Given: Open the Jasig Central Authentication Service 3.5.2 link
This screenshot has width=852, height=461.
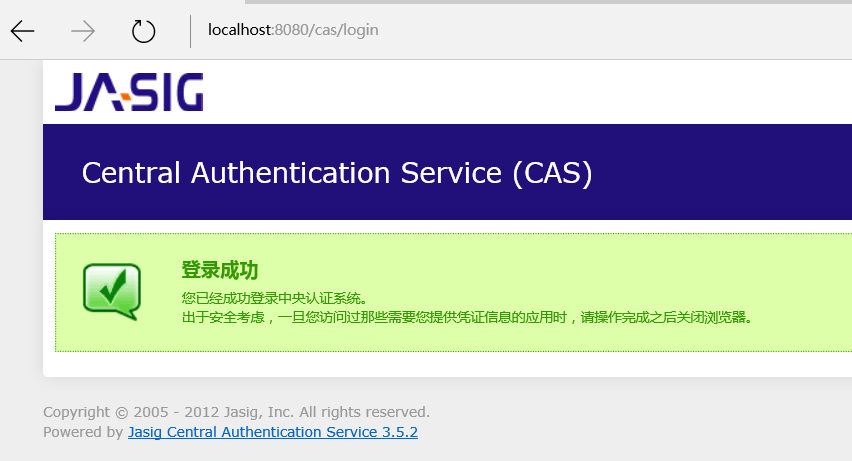Looking at the screenshot, I should point(272,432).
